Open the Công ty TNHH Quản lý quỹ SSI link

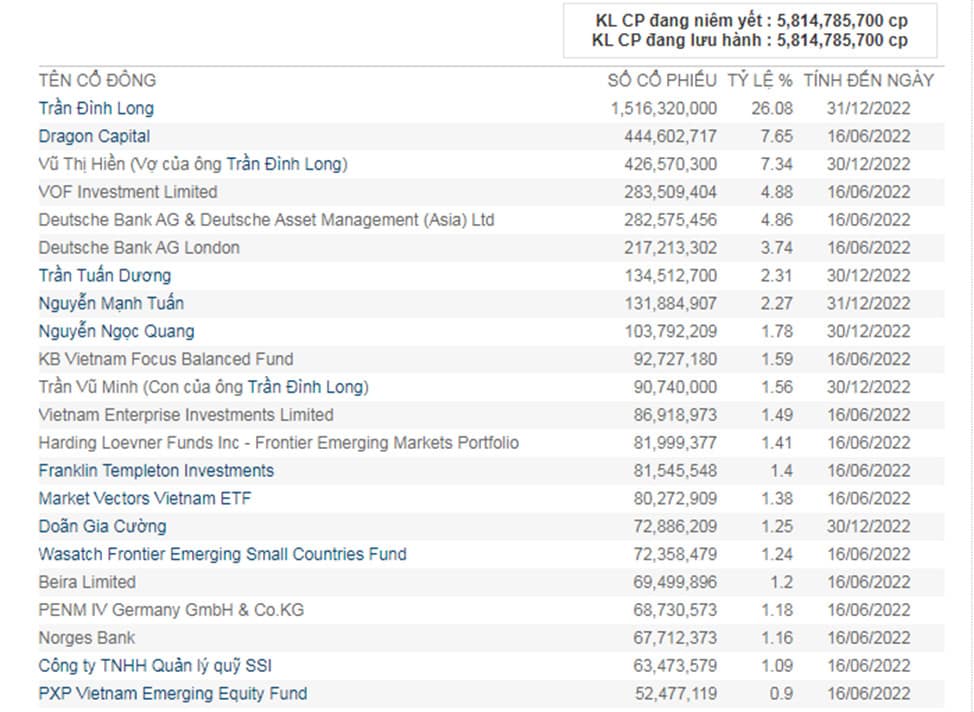coord(155,665)
